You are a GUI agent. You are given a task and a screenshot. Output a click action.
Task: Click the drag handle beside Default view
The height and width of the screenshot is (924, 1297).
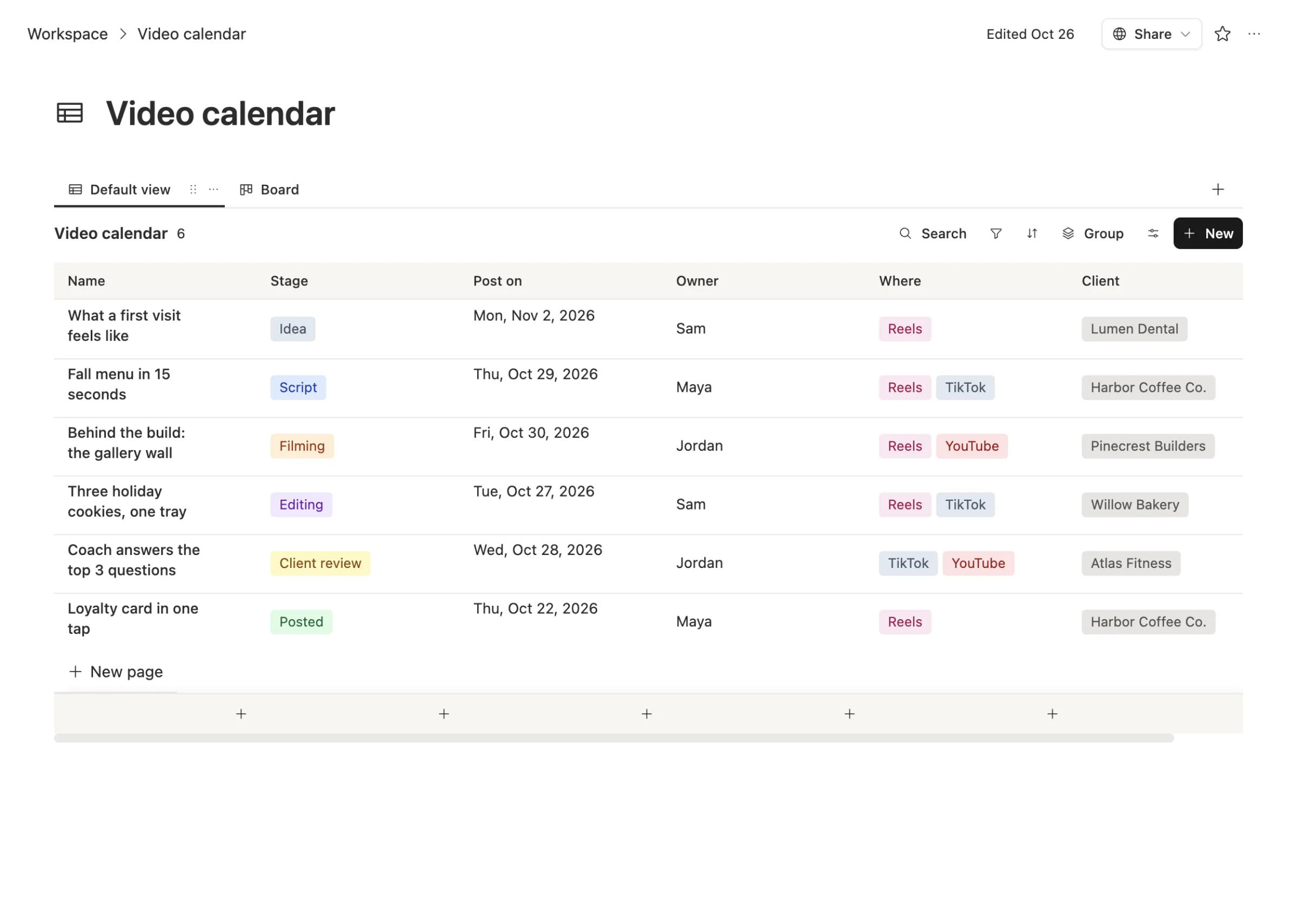(193, 190)
